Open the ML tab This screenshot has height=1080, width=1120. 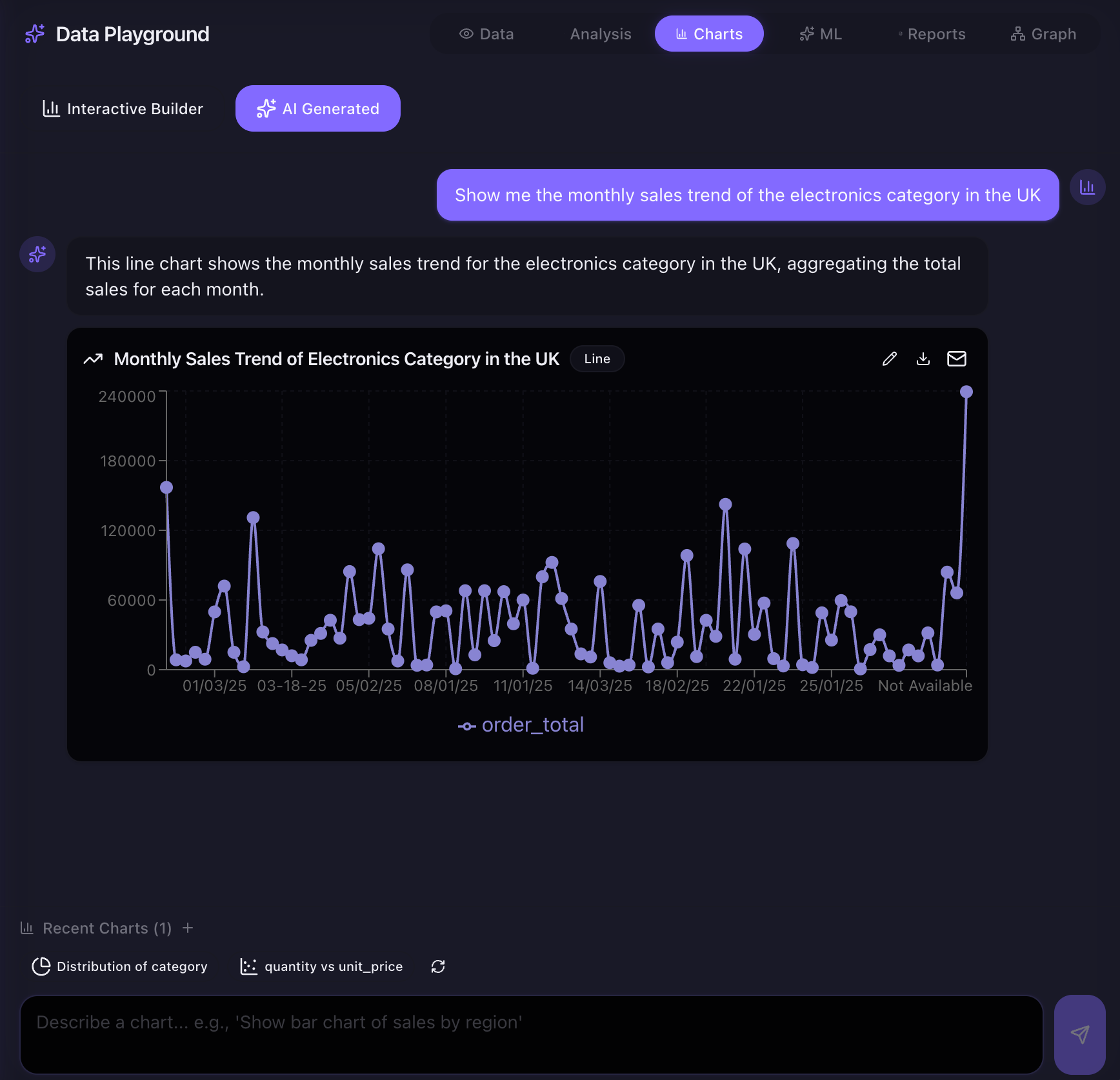[x=821, y=34]
